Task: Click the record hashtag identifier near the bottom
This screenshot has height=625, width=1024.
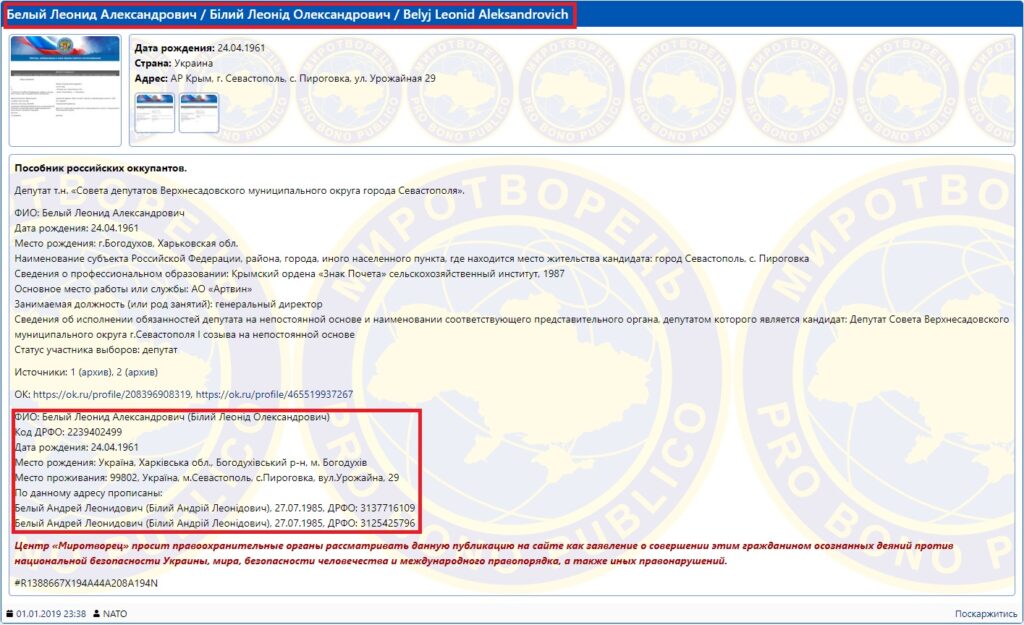Action: point(72,583)
